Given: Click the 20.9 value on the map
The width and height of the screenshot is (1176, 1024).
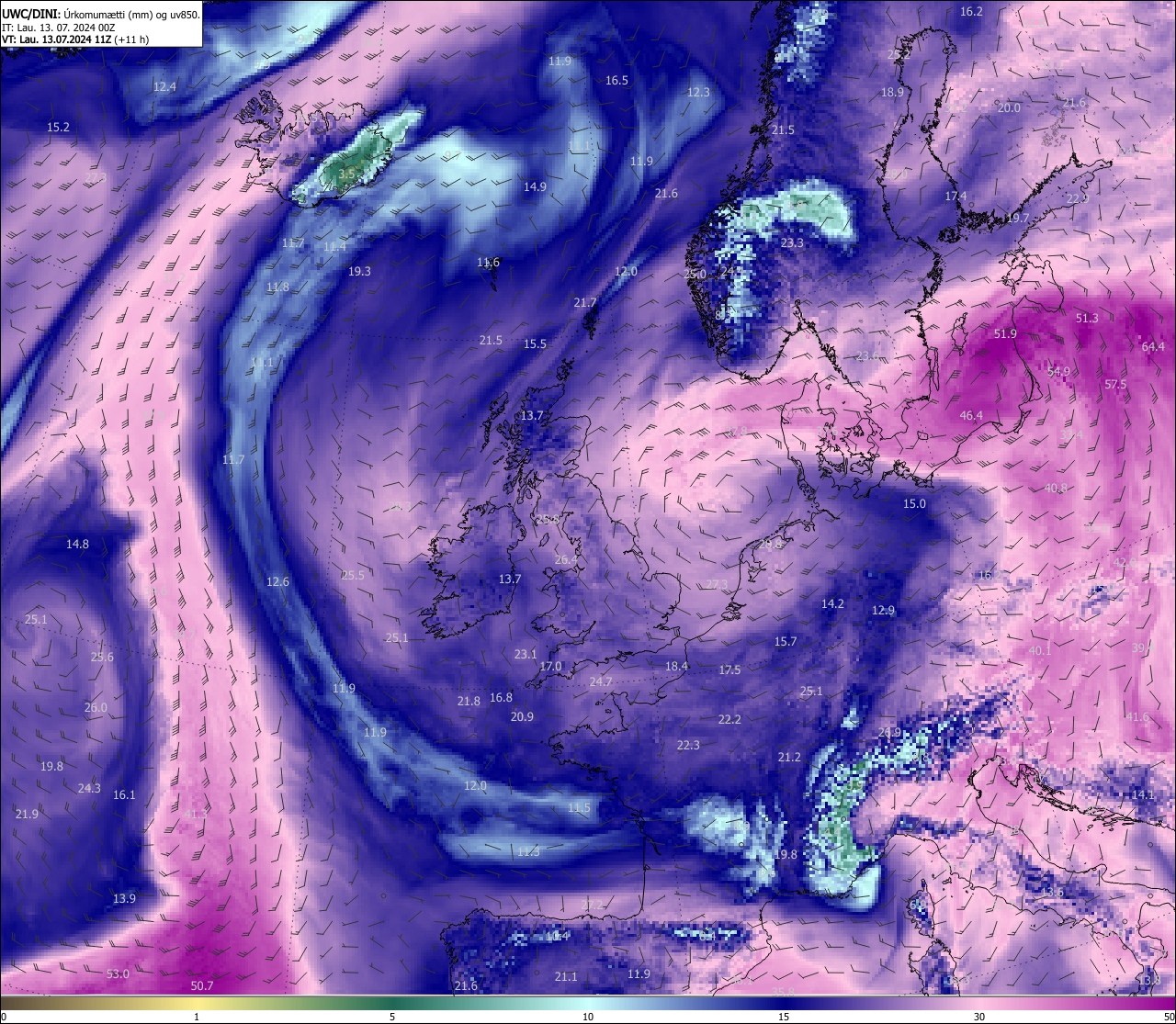Looking at the screenshot, I should click(x=522, y=716).
